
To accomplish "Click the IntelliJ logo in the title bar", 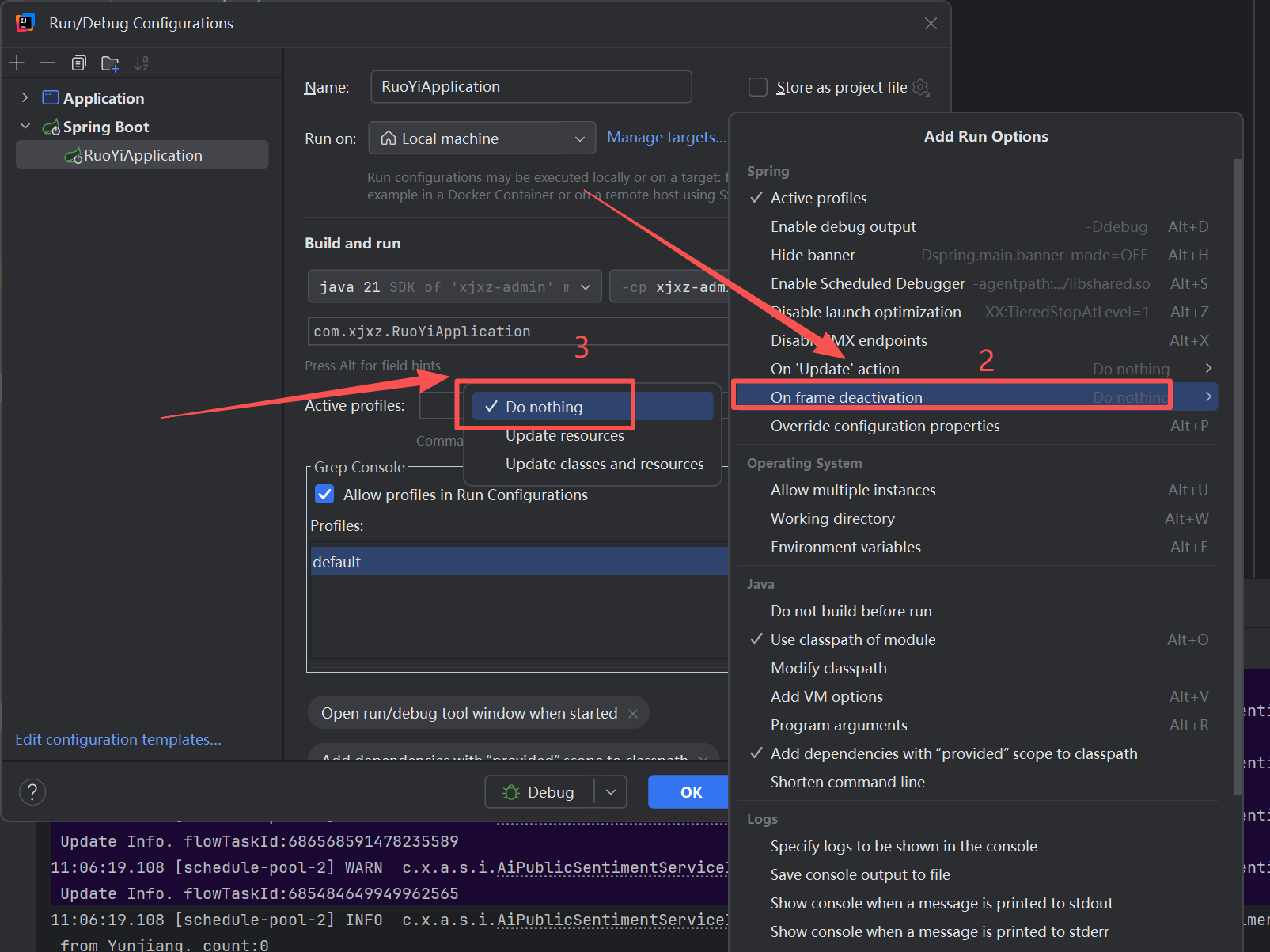I will (25, 23).
